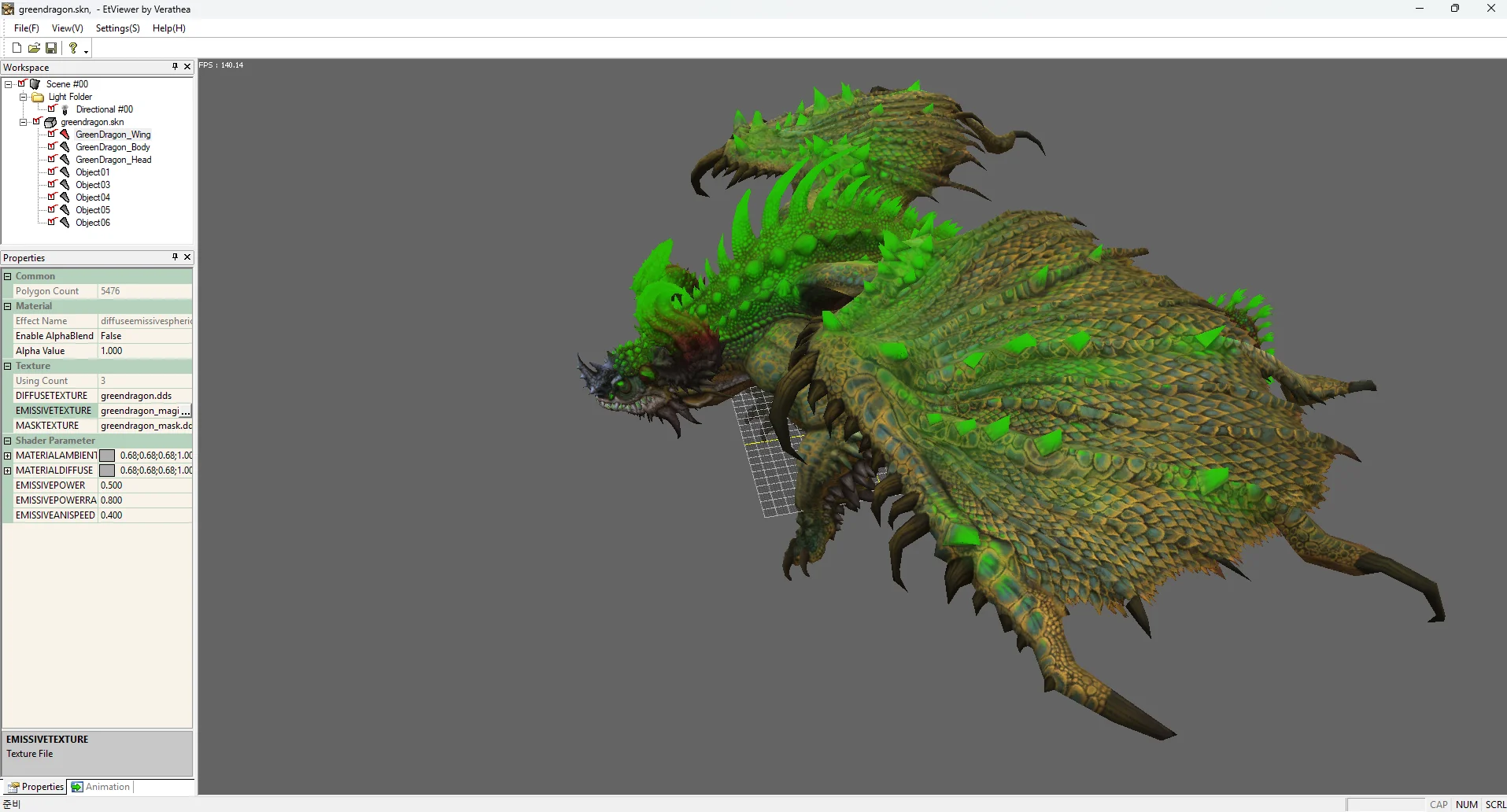Click the New file toolbar icon

[x=17, y=48]
